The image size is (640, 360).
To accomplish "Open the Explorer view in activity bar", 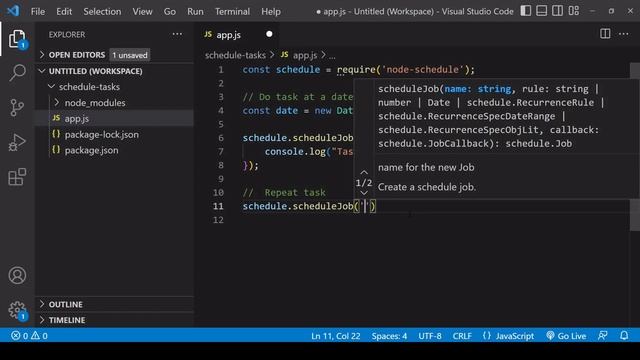I will tap(17, 39).
